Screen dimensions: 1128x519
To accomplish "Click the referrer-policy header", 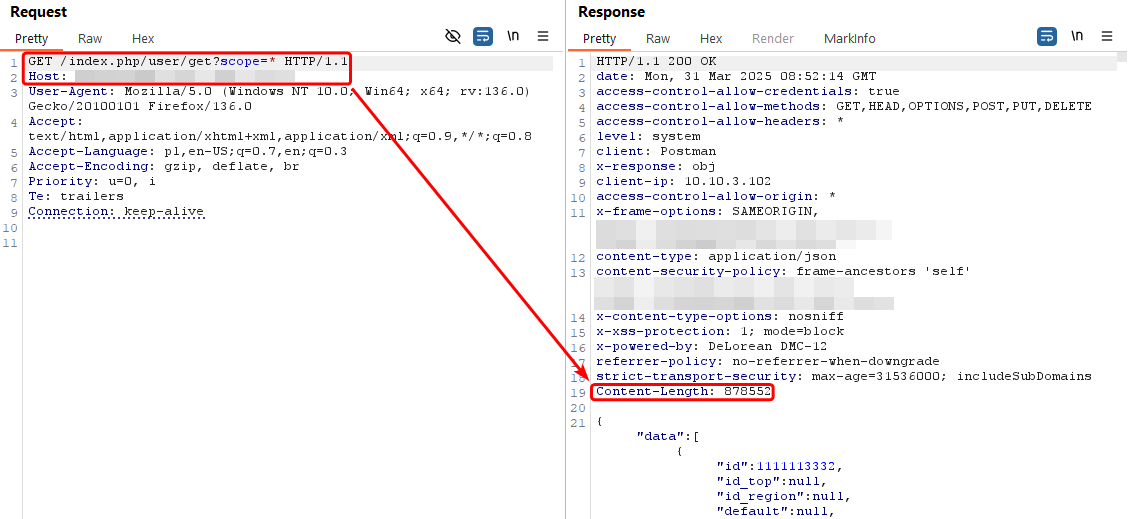I will 768,361.
